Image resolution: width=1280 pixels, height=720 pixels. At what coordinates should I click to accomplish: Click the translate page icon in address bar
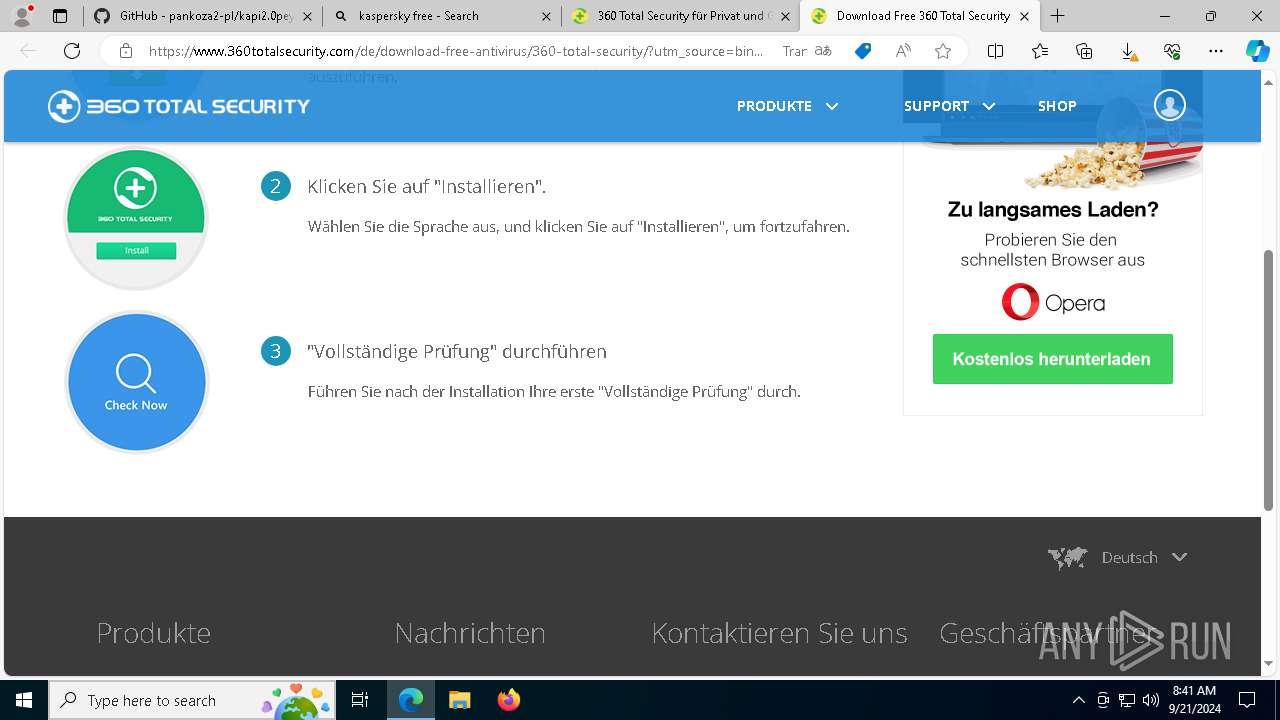[x=823, y=51]
